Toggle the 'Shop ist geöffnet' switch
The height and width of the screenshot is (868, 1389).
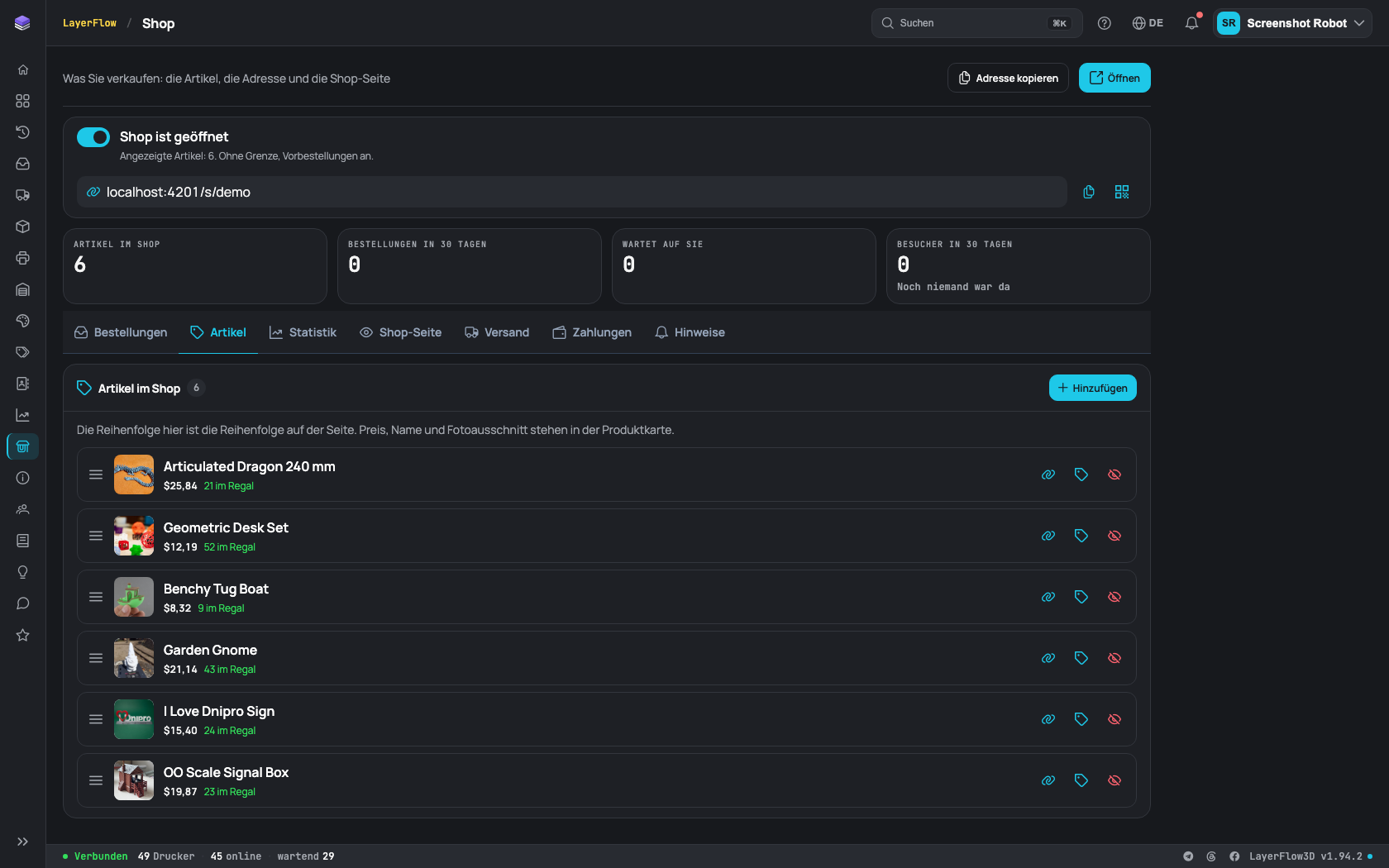pos(93,137)
